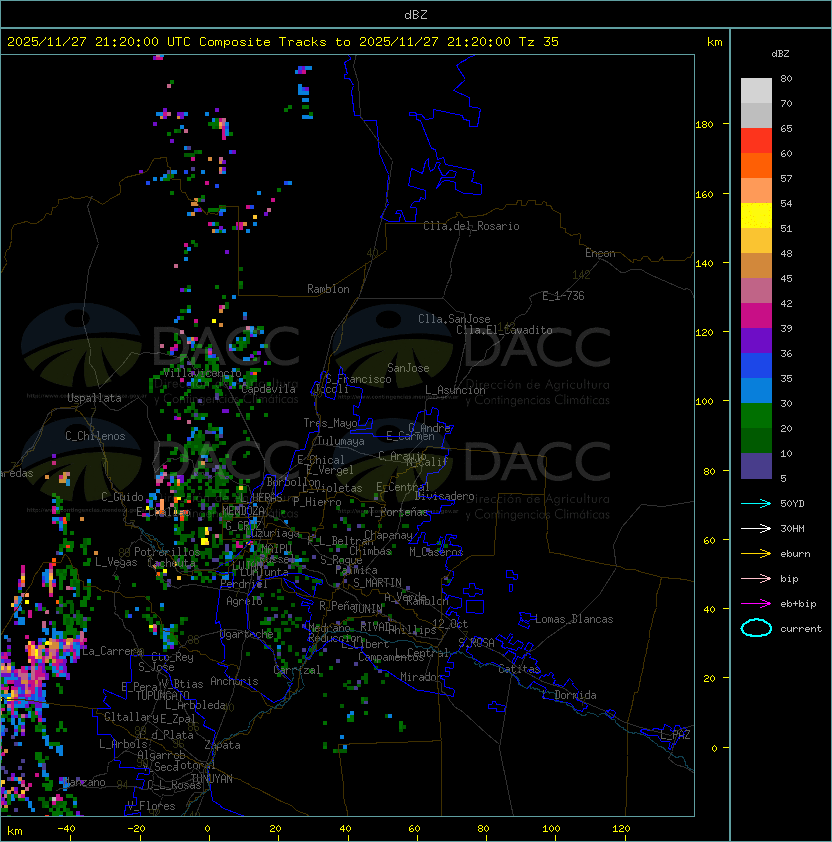Pick the green 20-30 dBZ swatch

pos(756,416)
